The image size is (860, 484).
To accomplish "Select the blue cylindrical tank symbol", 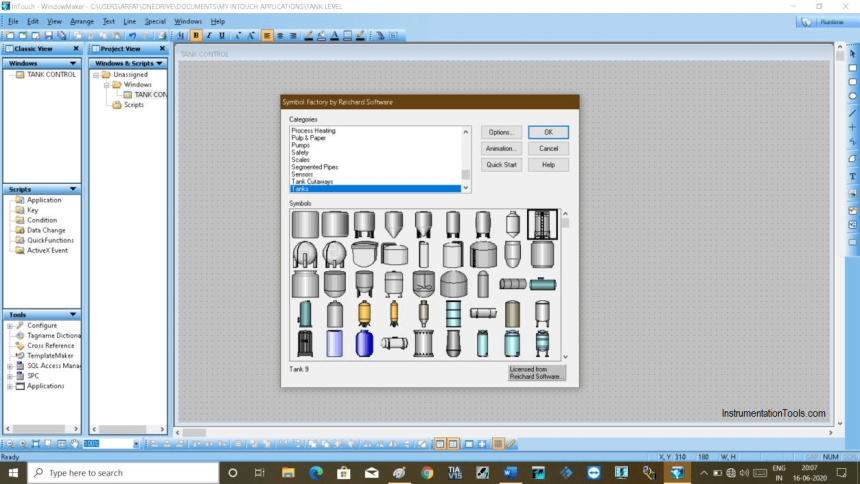I will click(x=364, y=344).
